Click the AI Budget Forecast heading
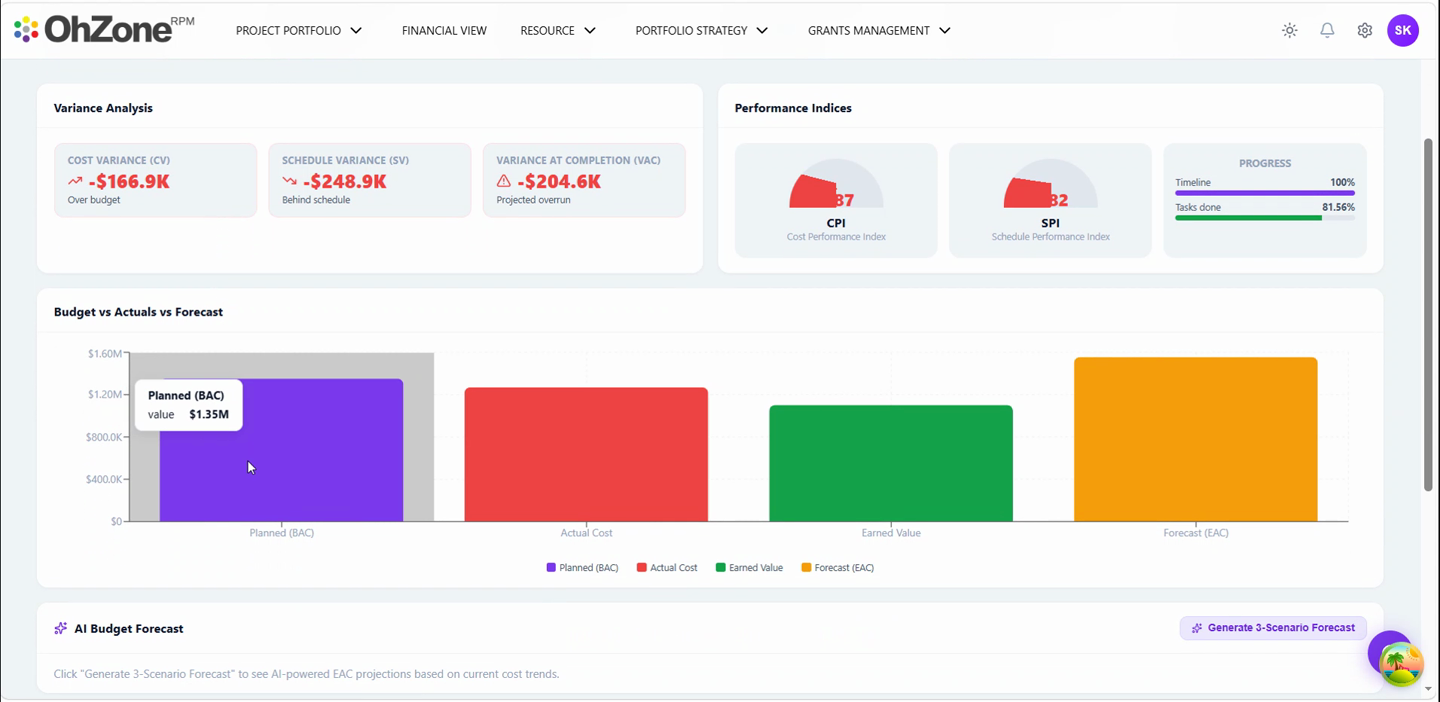 129,629
